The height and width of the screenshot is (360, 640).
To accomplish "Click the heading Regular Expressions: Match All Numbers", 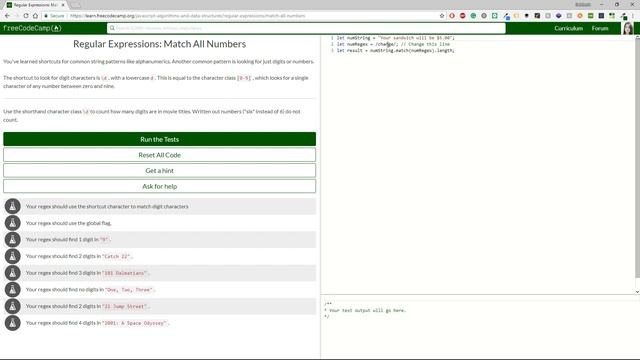I will click(x=160, y=44).
